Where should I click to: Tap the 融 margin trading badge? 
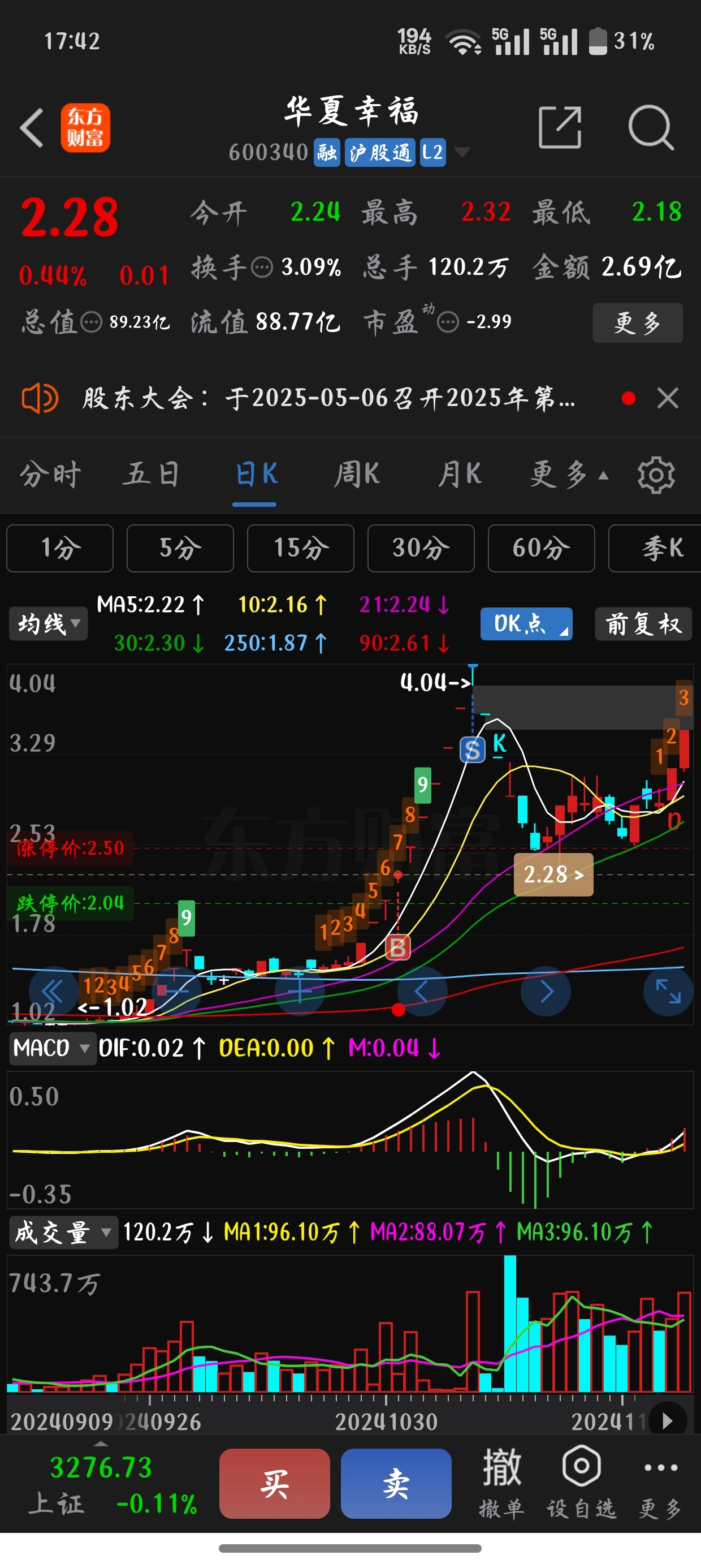(327, 152)
